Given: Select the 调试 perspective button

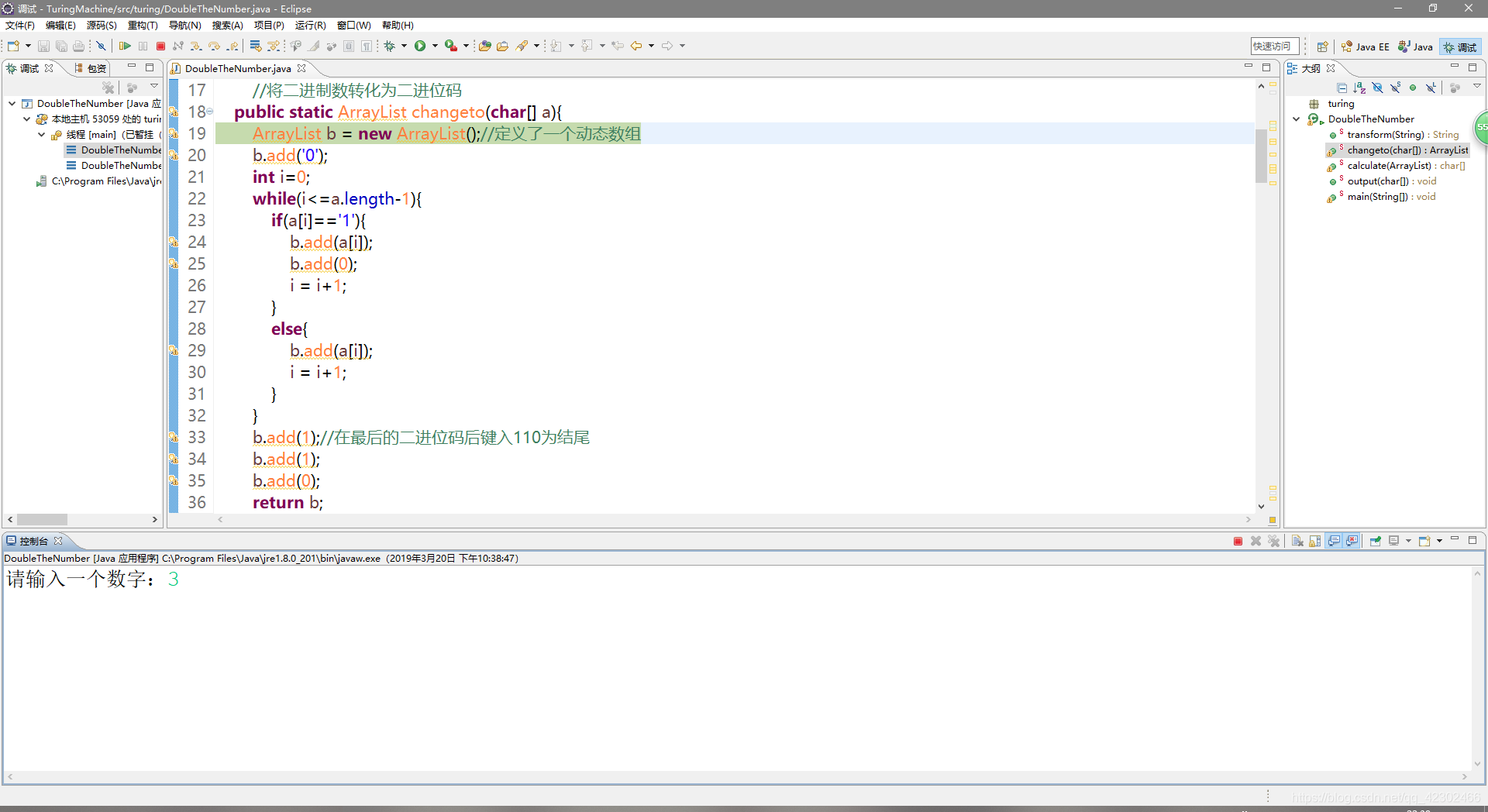Looking at the screenshot, I should [1460, 47].
